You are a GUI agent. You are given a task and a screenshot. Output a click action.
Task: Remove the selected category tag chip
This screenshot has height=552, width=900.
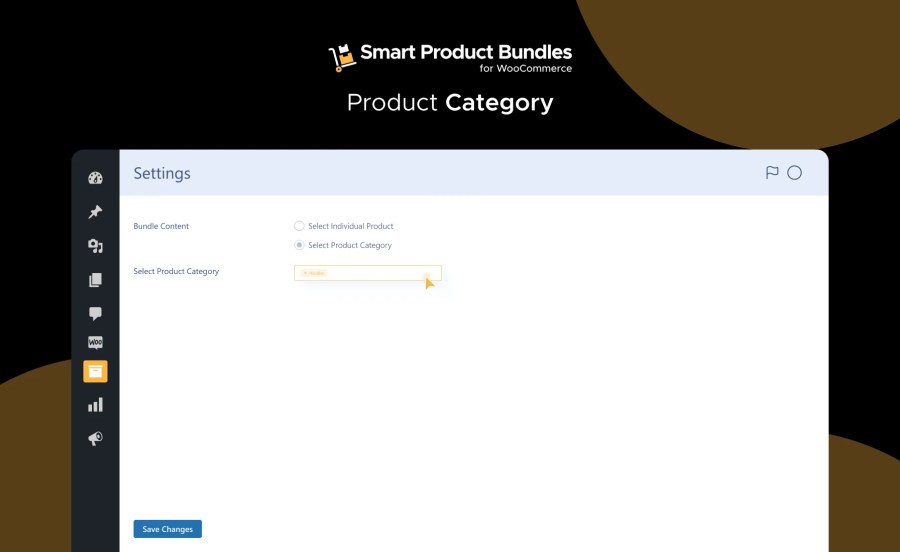[x=305, y=273]
